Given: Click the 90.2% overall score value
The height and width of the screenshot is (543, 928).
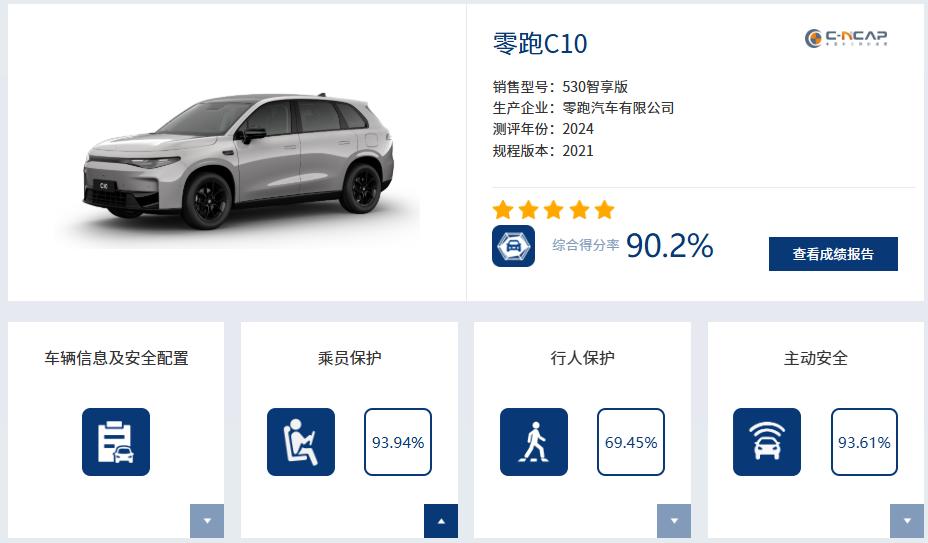Looking at the screenshot, I should [669, 245].
